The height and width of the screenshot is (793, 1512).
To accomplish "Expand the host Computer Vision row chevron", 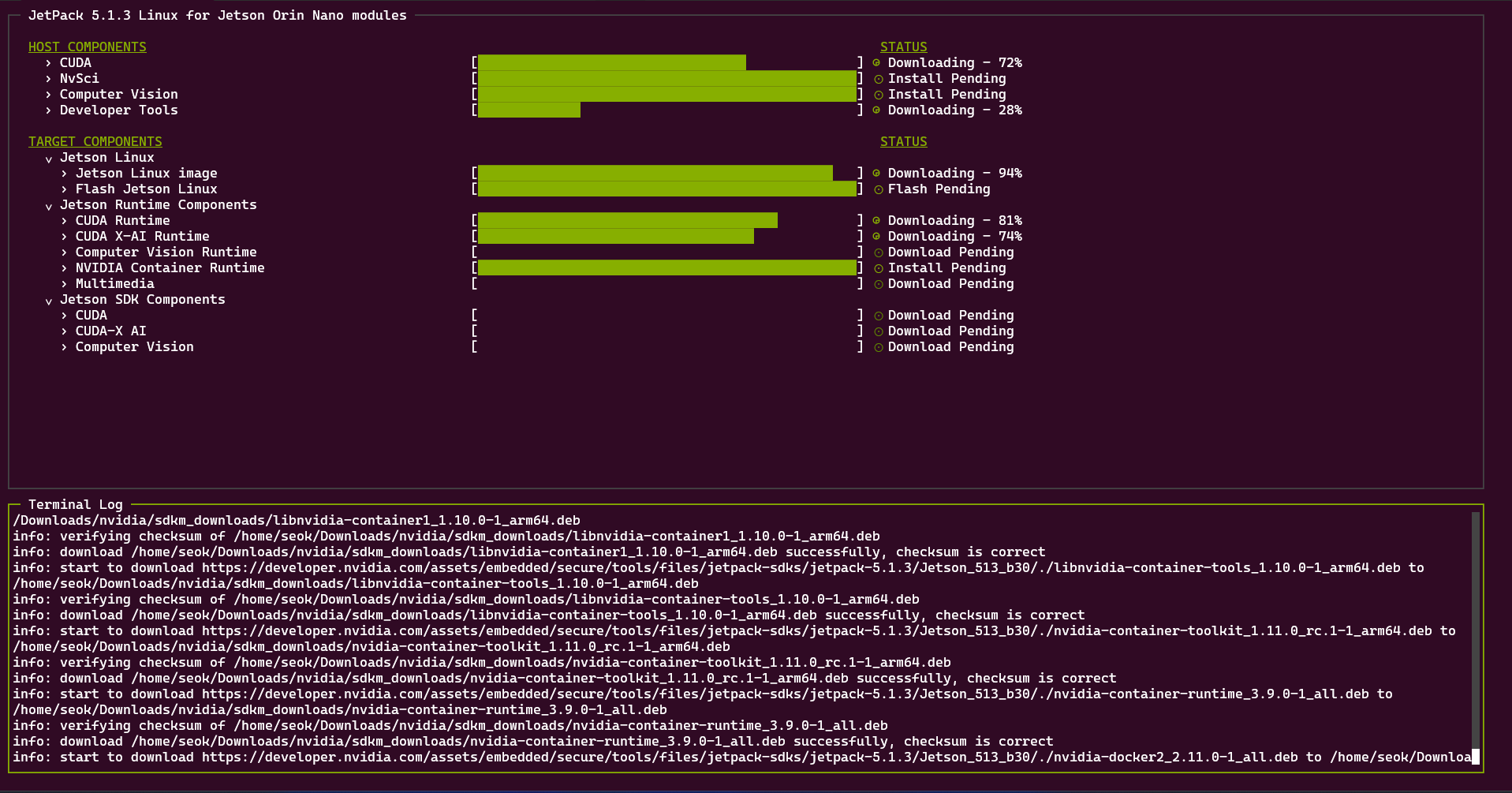I will pyautogui.click(x=48, y=95).
